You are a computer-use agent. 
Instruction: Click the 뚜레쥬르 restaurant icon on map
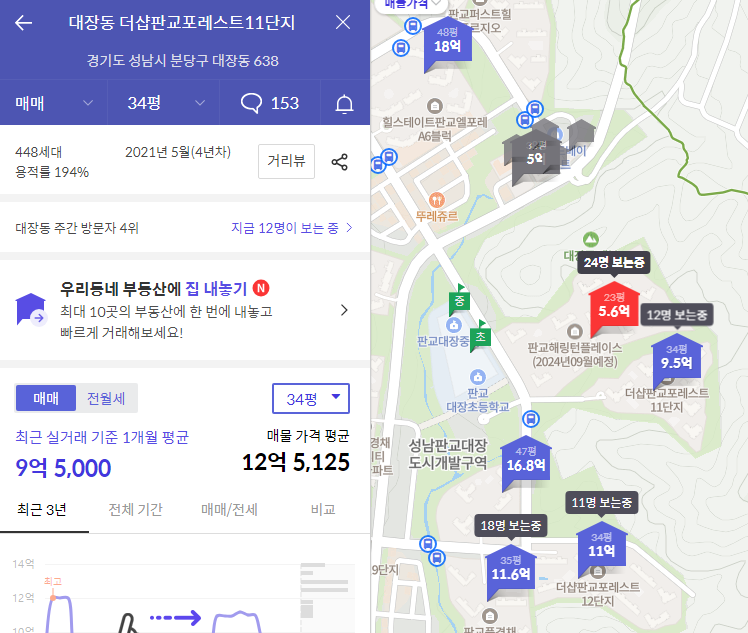(x=436, y=200)
